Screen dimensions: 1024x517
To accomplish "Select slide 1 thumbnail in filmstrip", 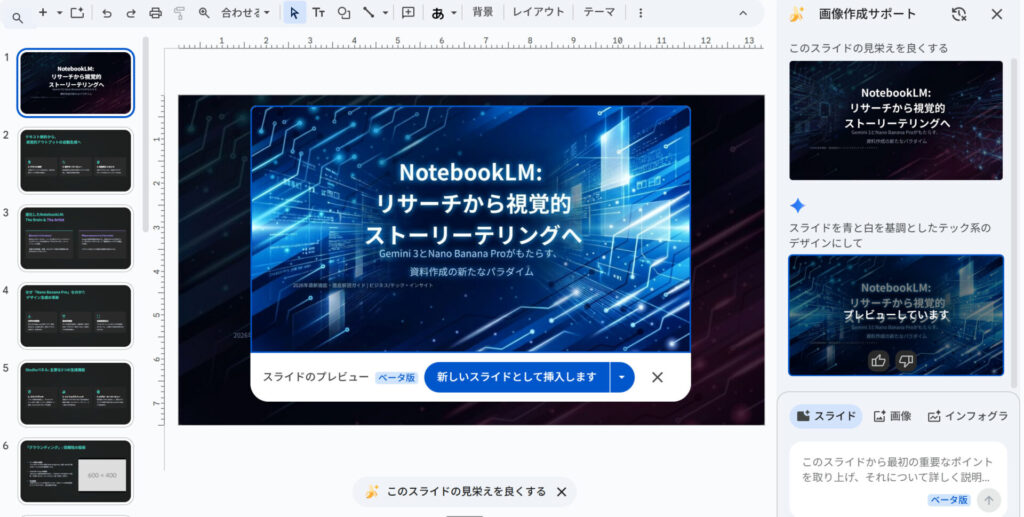I will tap(76, 83).
